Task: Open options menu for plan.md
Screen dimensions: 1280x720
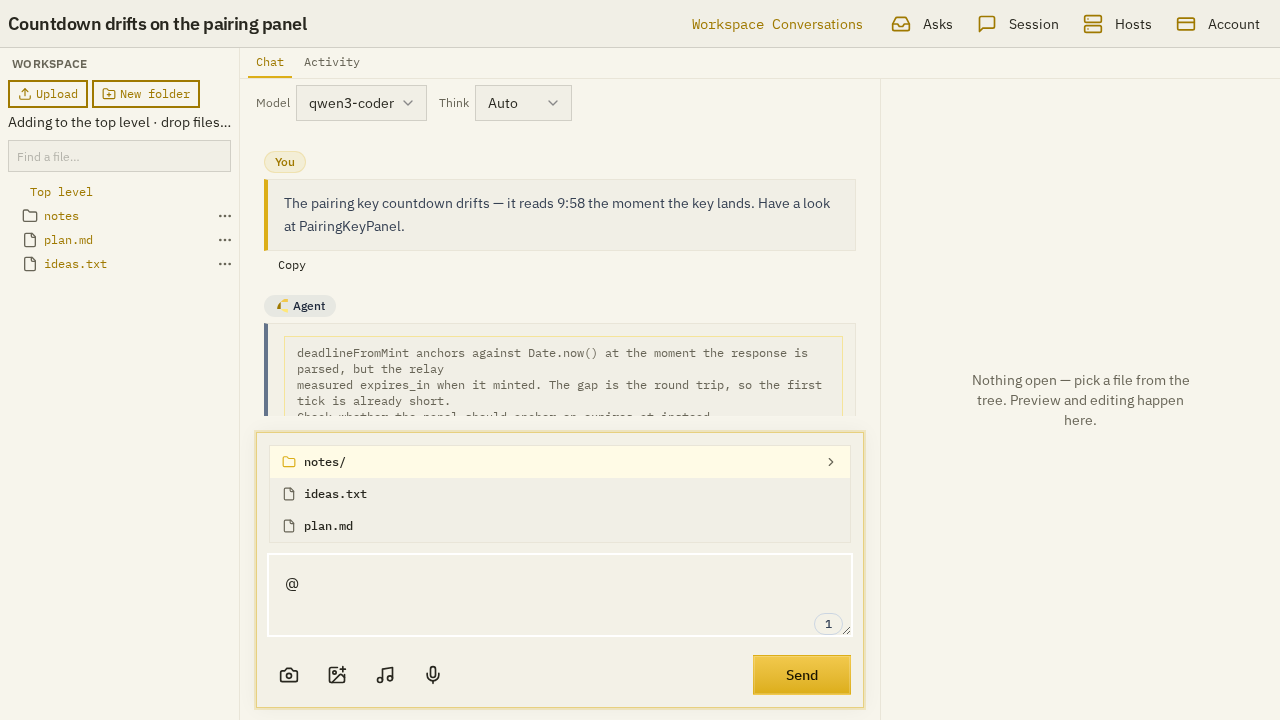Action: 225,240
